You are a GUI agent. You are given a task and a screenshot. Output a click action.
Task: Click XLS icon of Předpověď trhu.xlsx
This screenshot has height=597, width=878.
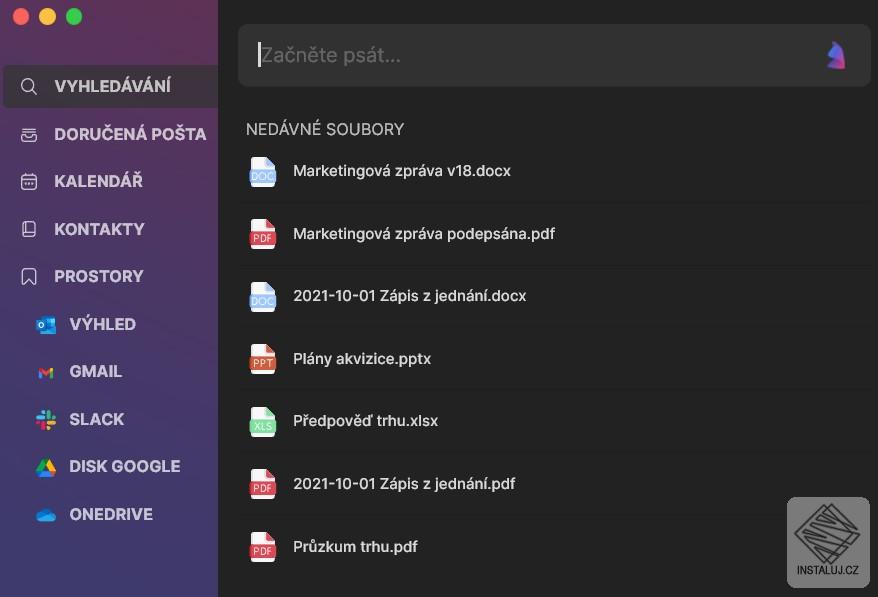click(x=263, y=421)
